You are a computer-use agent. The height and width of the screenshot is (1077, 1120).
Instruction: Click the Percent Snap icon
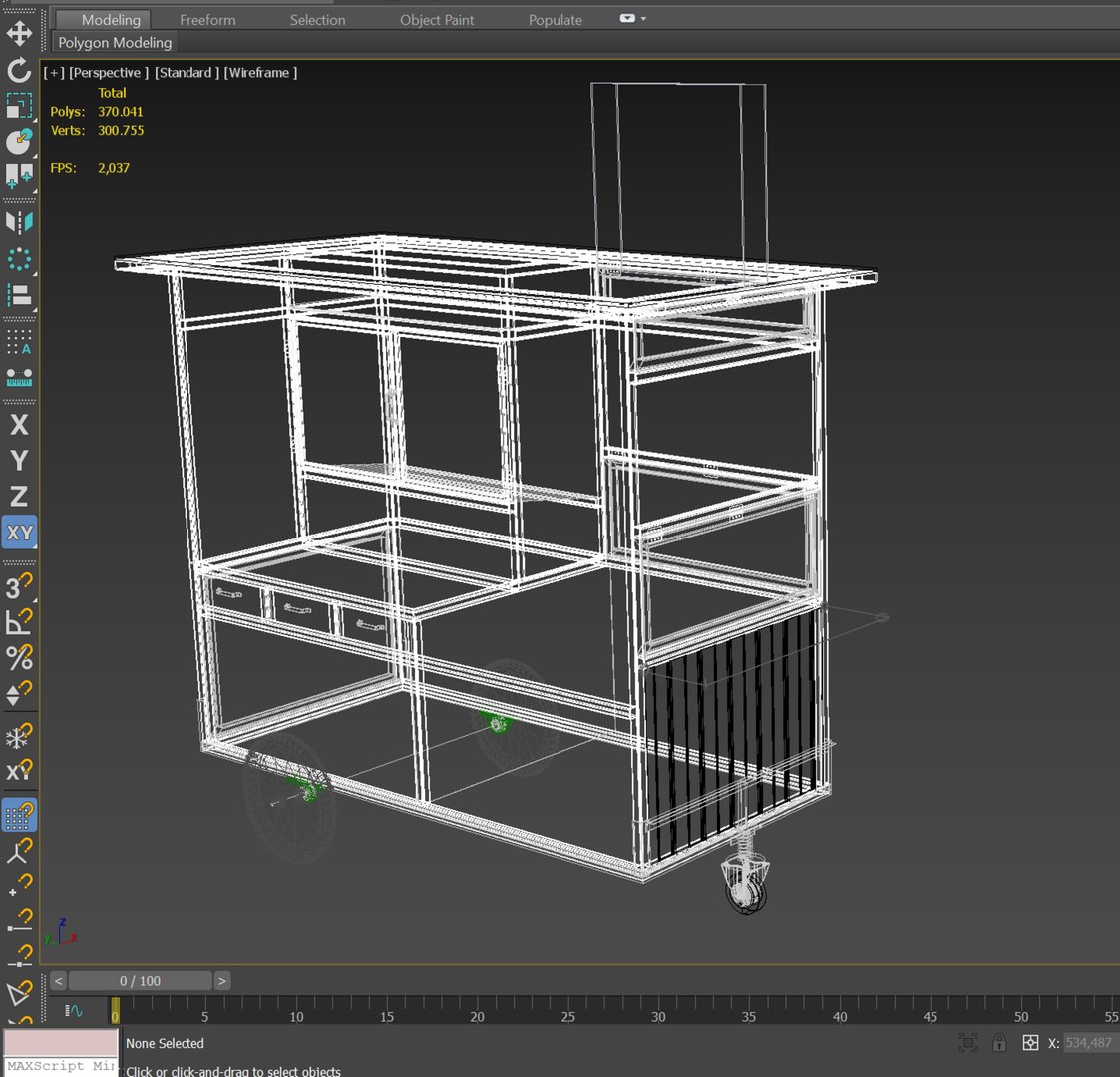tap(19, 658)
